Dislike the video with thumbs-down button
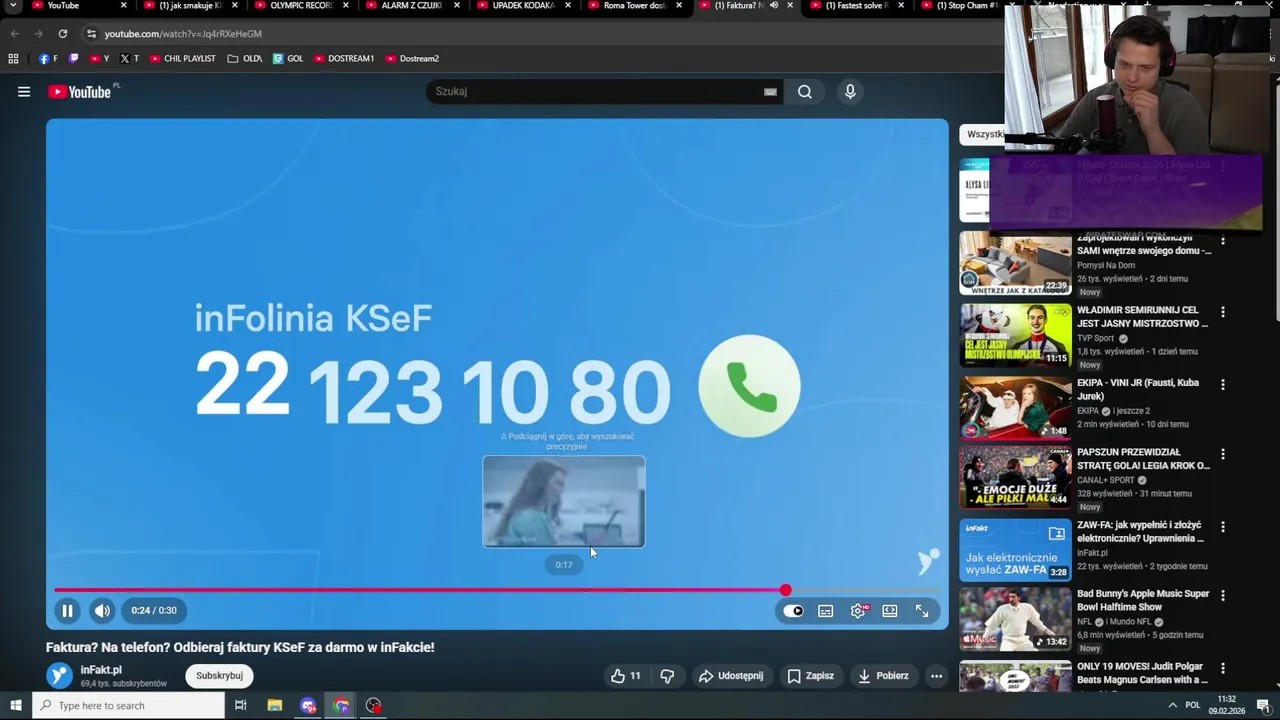1280x720 pixels. [667, 676]
